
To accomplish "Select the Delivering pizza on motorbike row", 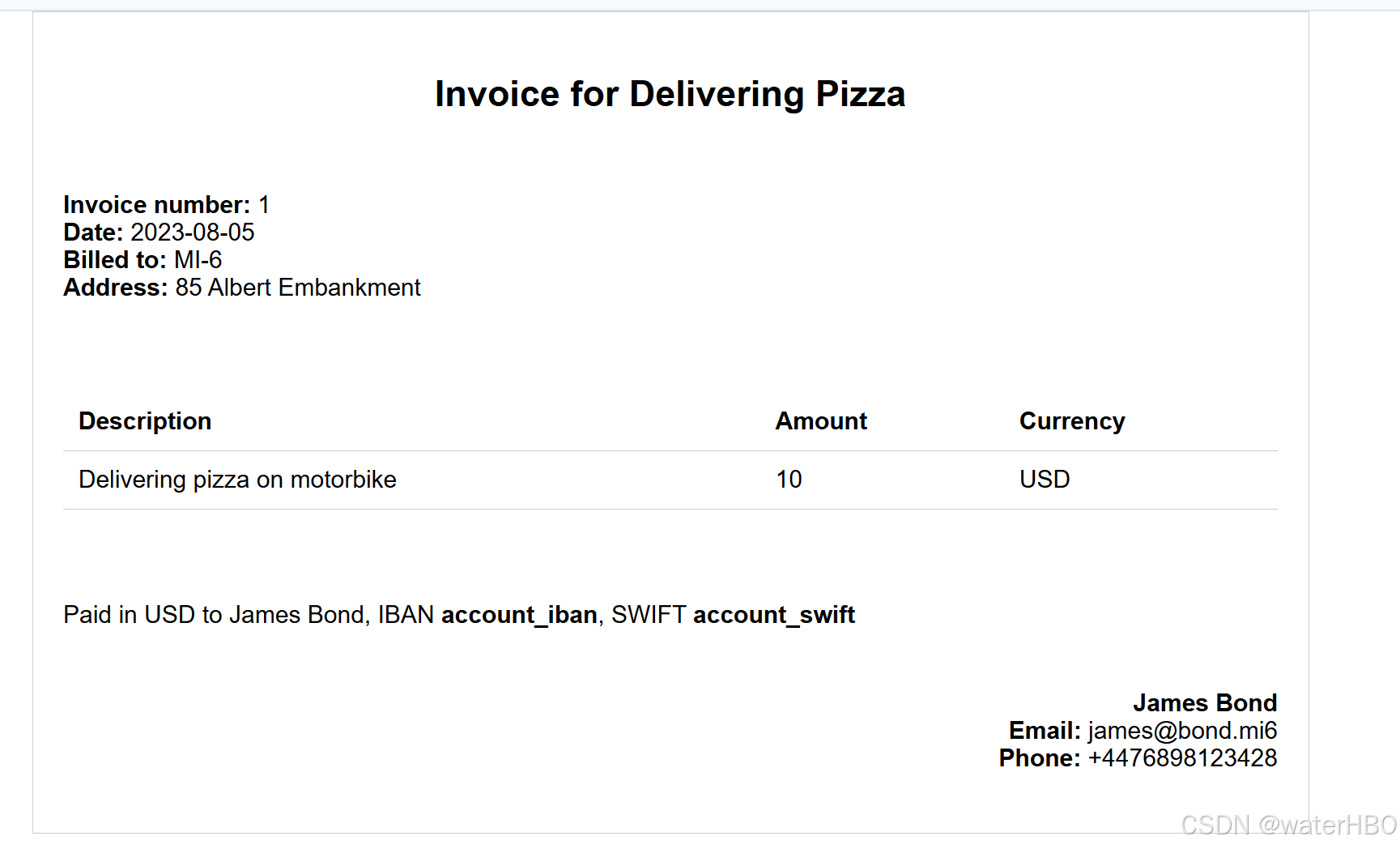I will [237, 480].
